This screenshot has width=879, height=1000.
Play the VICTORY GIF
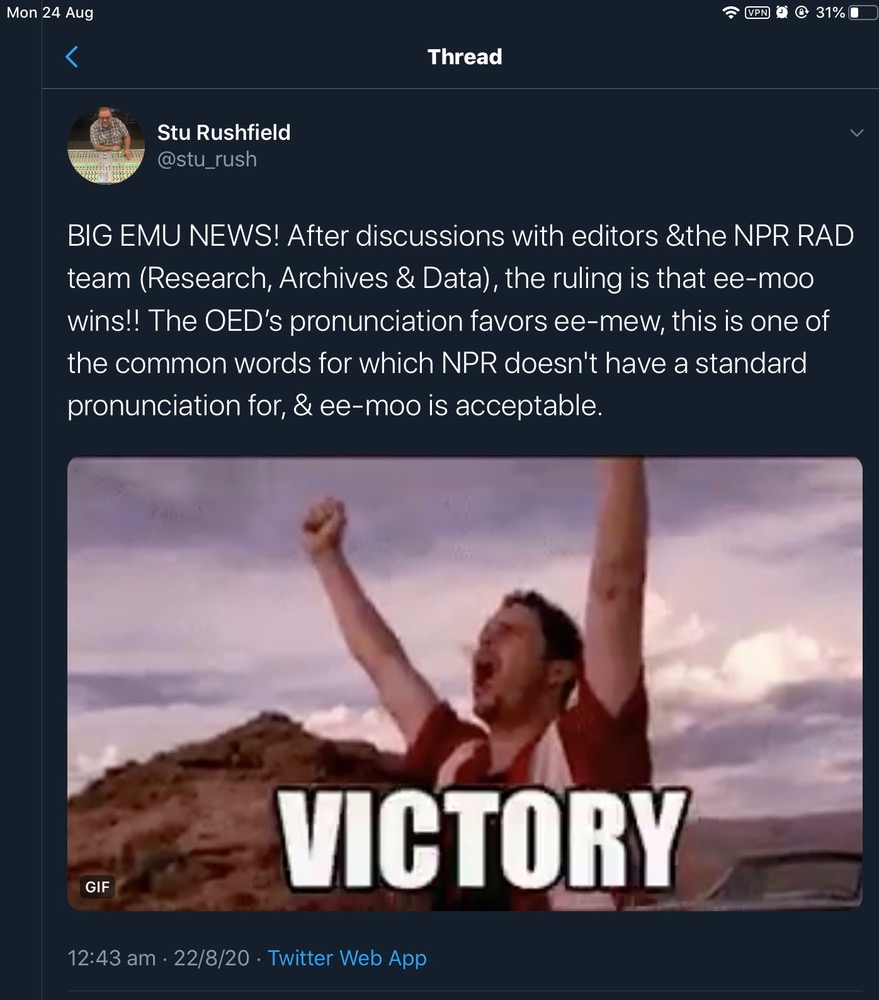click(x=465, y=683)
